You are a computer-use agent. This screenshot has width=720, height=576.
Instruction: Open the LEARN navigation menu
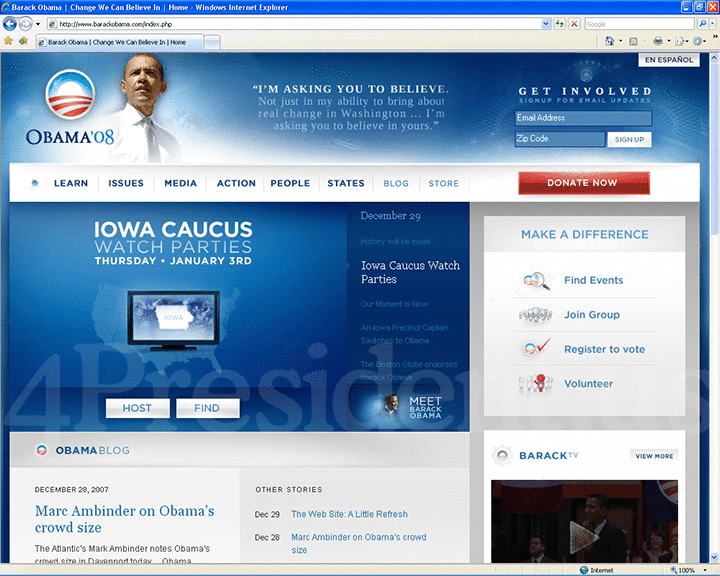[71, 183]
